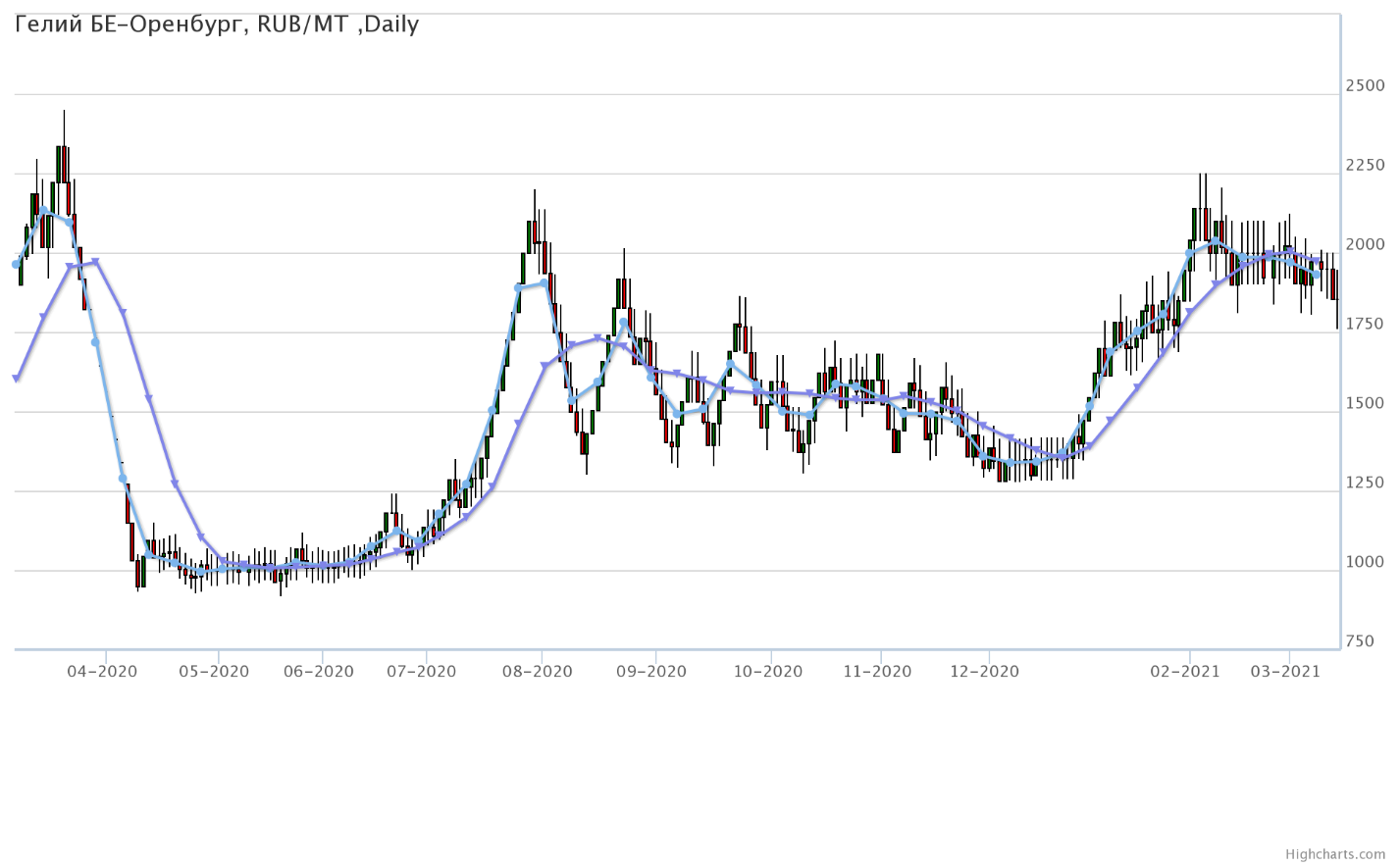
Task: Select the 04-2020 x-axis label
Action: tap(102, 671)
